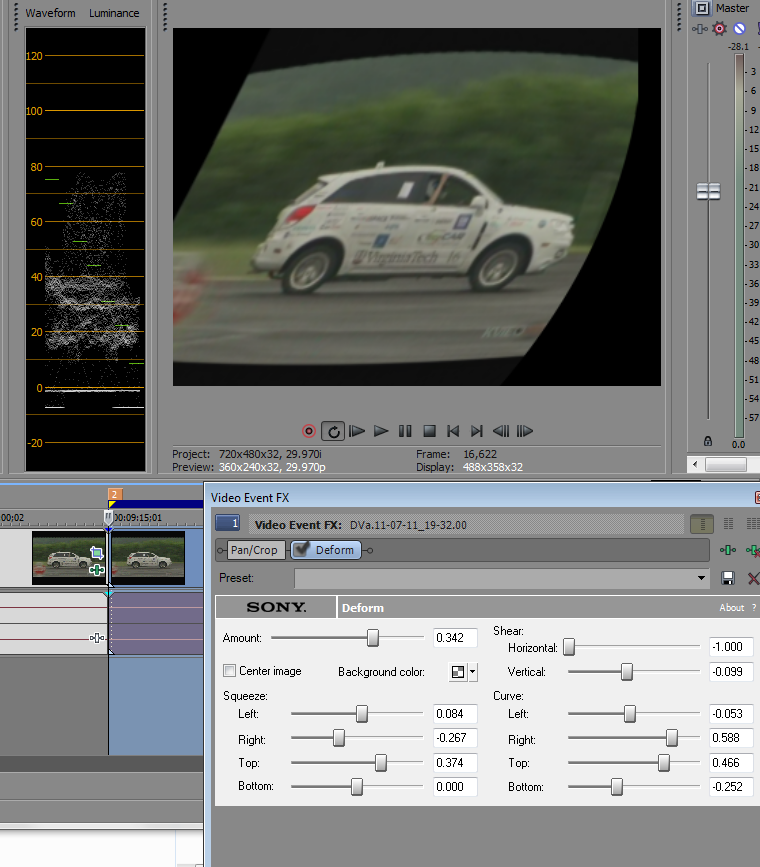Toggle the Deform effect checkbox in chain
Image resolution: width=760 pixels, height=867 pixels.
coord(301,549)
